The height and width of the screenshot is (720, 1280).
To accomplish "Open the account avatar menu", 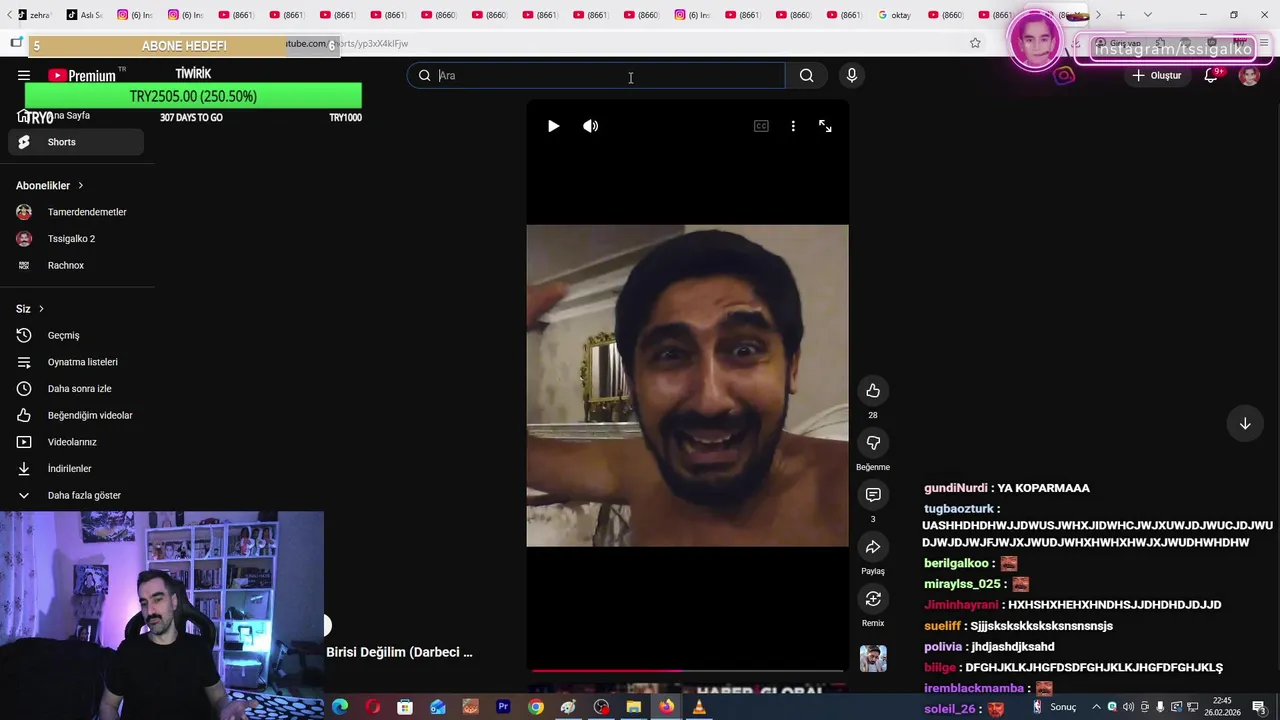I will 1249,75.
